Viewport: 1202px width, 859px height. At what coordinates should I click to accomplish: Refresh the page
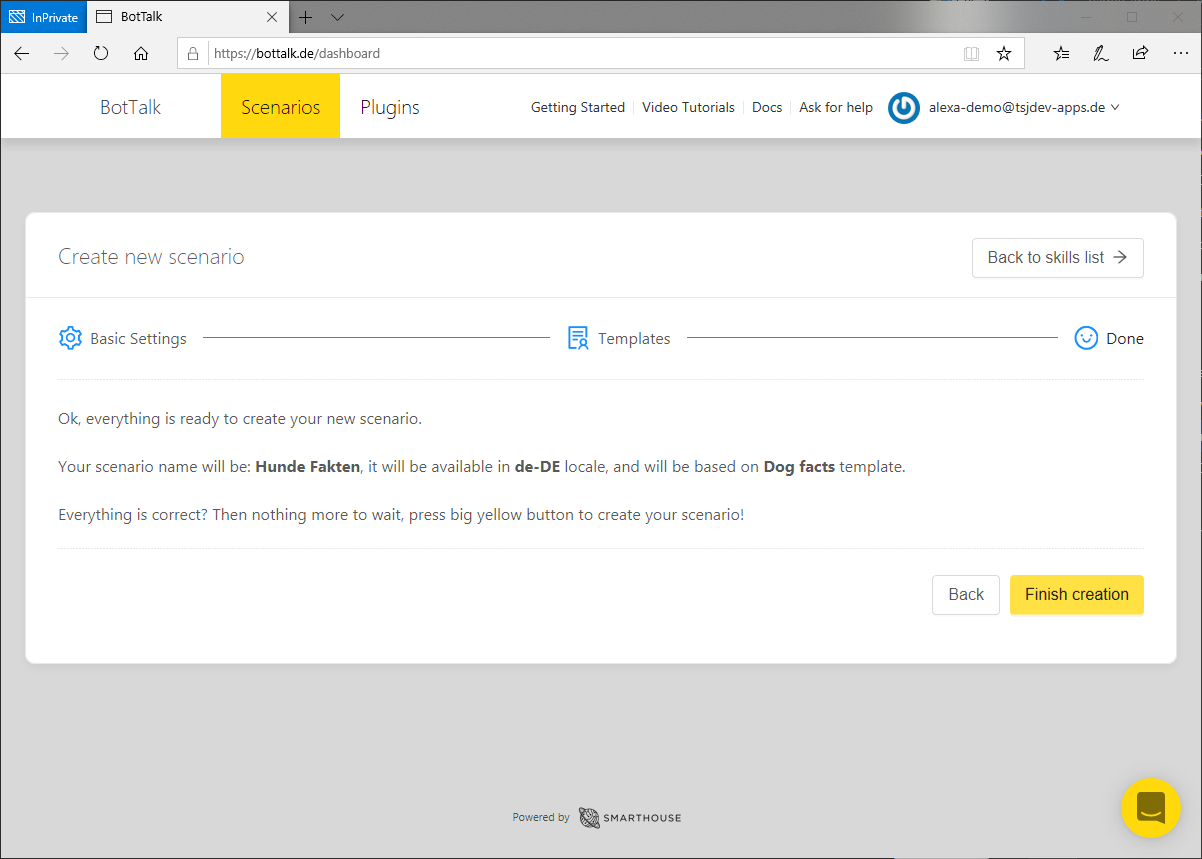pyautogui.click(x=101, y=54)
